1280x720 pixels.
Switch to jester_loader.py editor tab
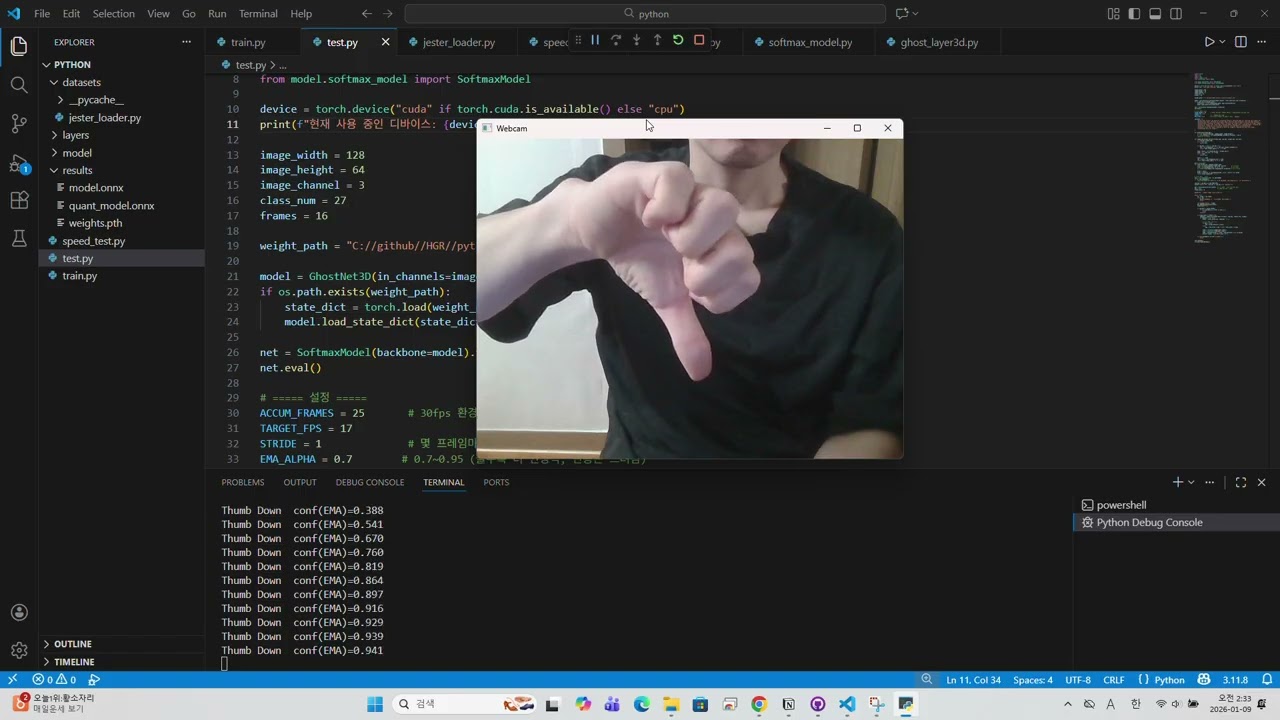pos(458,42)
